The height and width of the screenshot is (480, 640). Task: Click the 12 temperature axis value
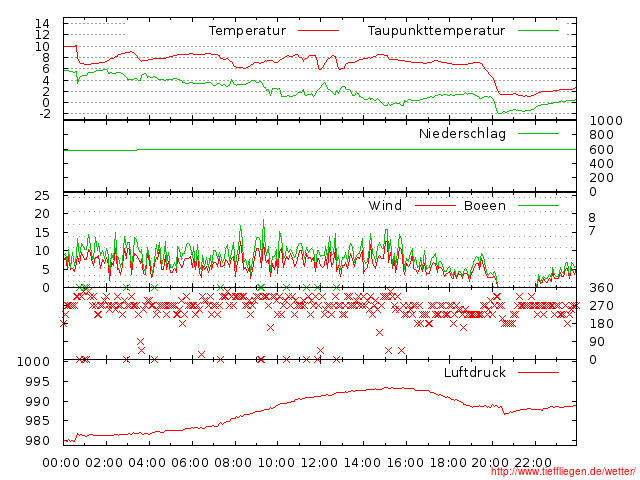42,35
